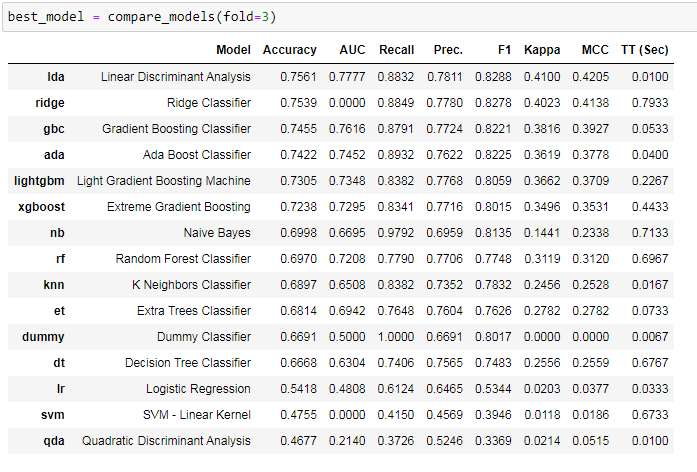The image size is (697, 472).
Task: Click the Dummy Classifier model name
Action: (x=204, y=337)
